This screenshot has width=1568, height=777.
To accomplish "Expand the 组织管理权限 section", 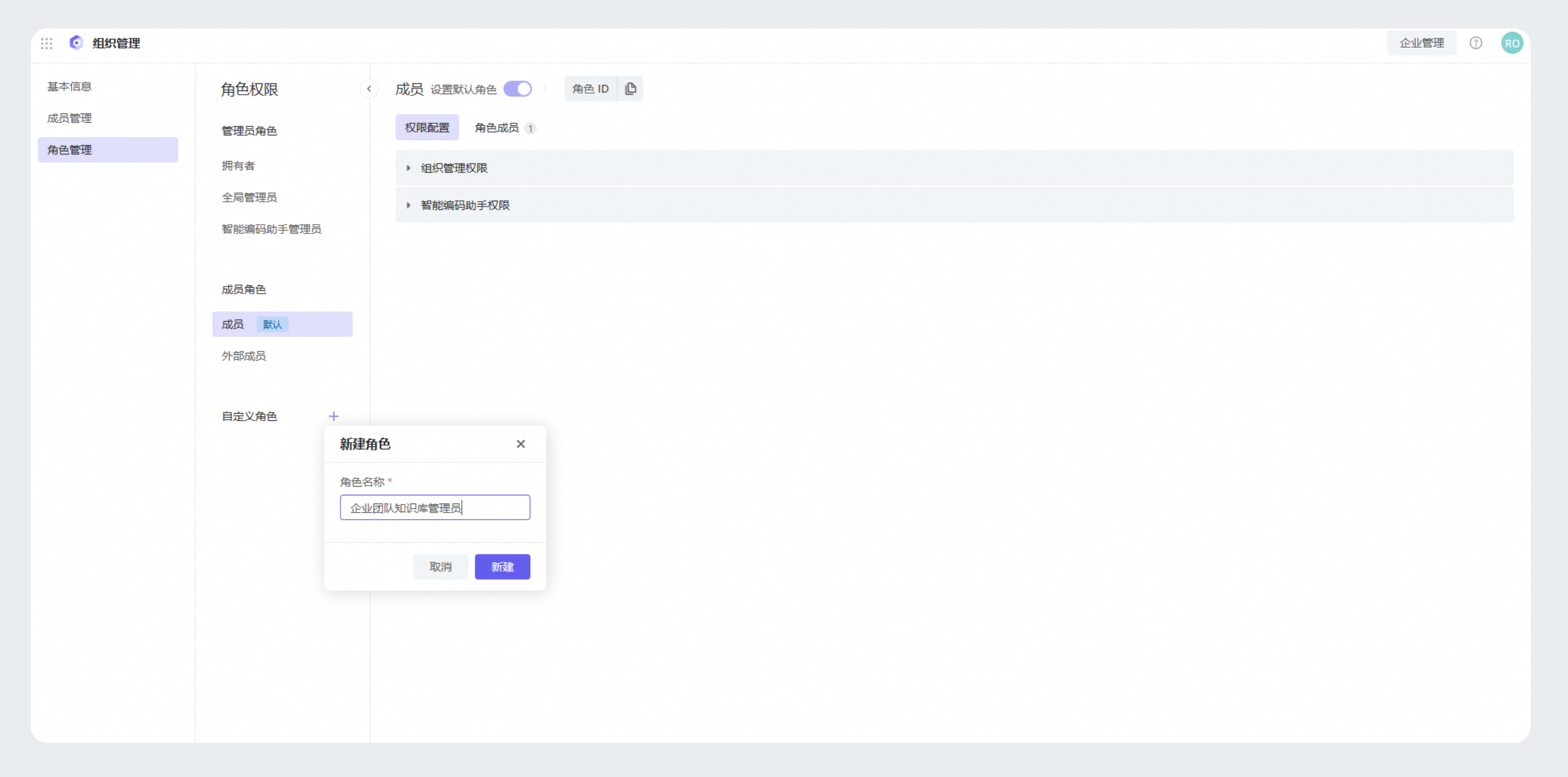I will [x=454, y=168].
